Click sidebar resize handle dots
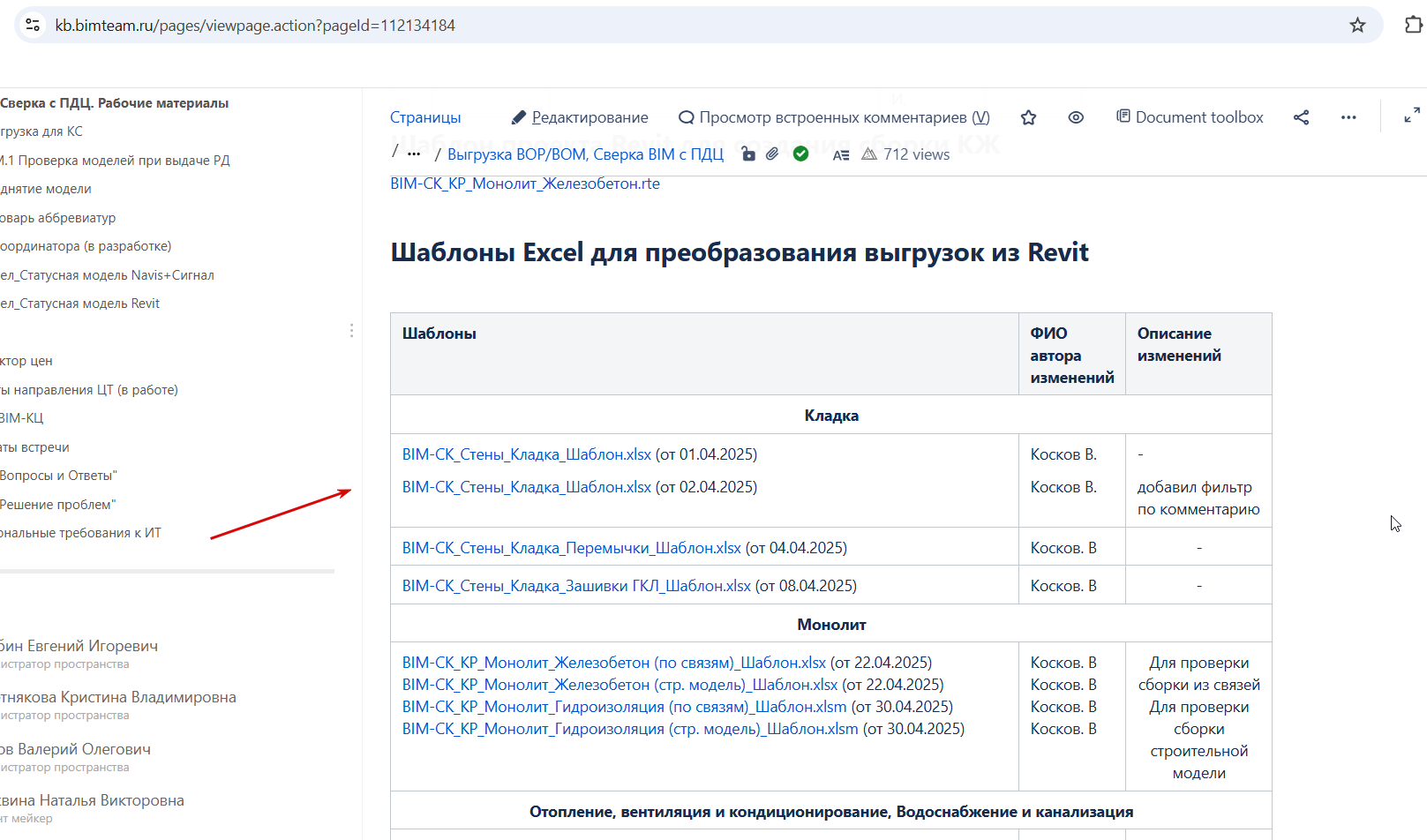This screenshot has width=1427, height=840. [x=351, y=330]
